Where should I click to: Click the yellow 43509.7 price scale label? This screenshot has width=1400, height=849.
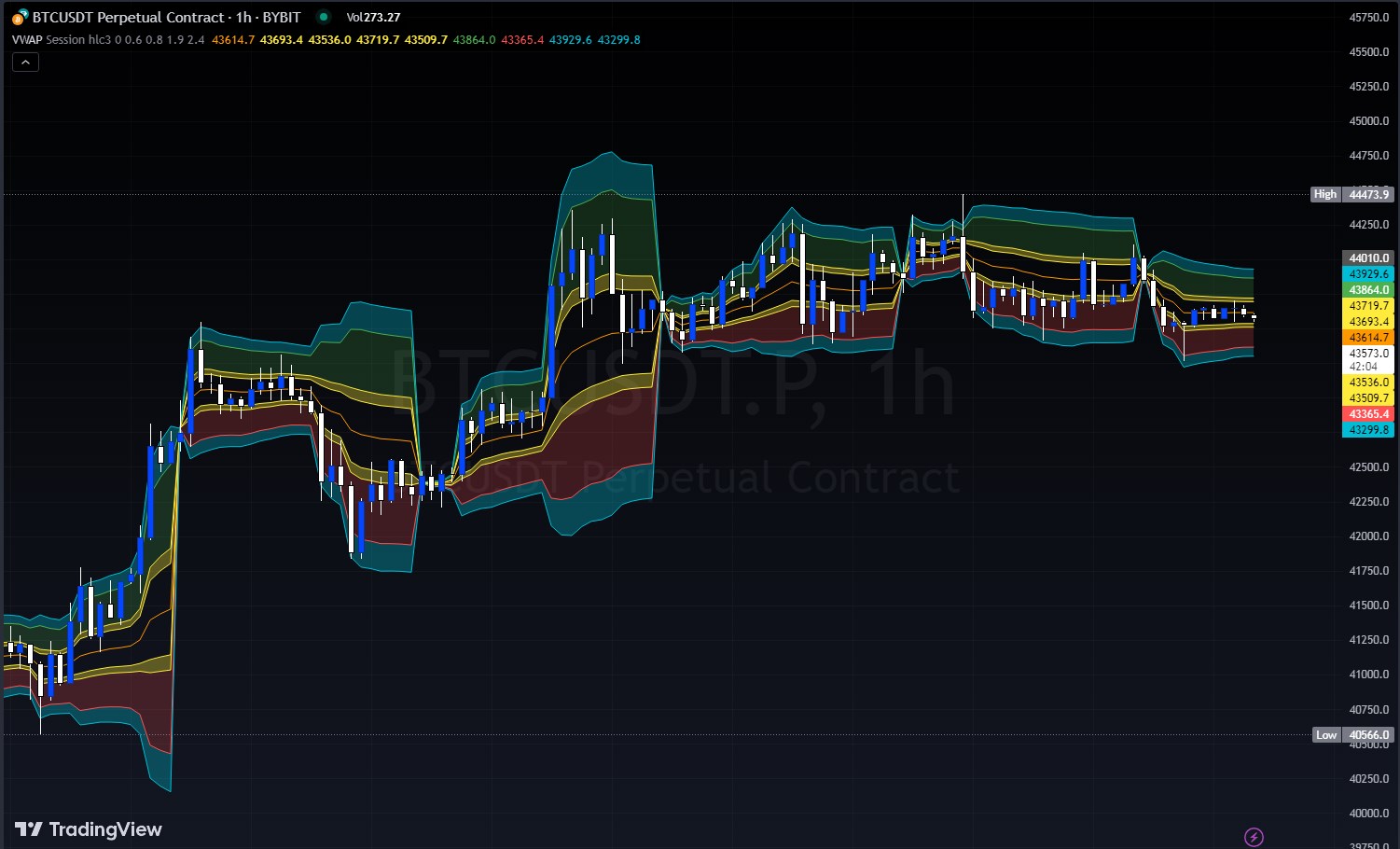coord(1368,398)
